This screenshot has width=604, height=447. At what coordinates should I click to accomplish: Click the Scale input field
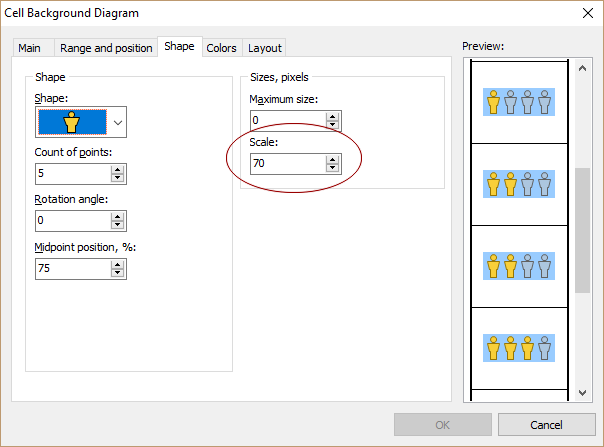click(x=285, y=163)
